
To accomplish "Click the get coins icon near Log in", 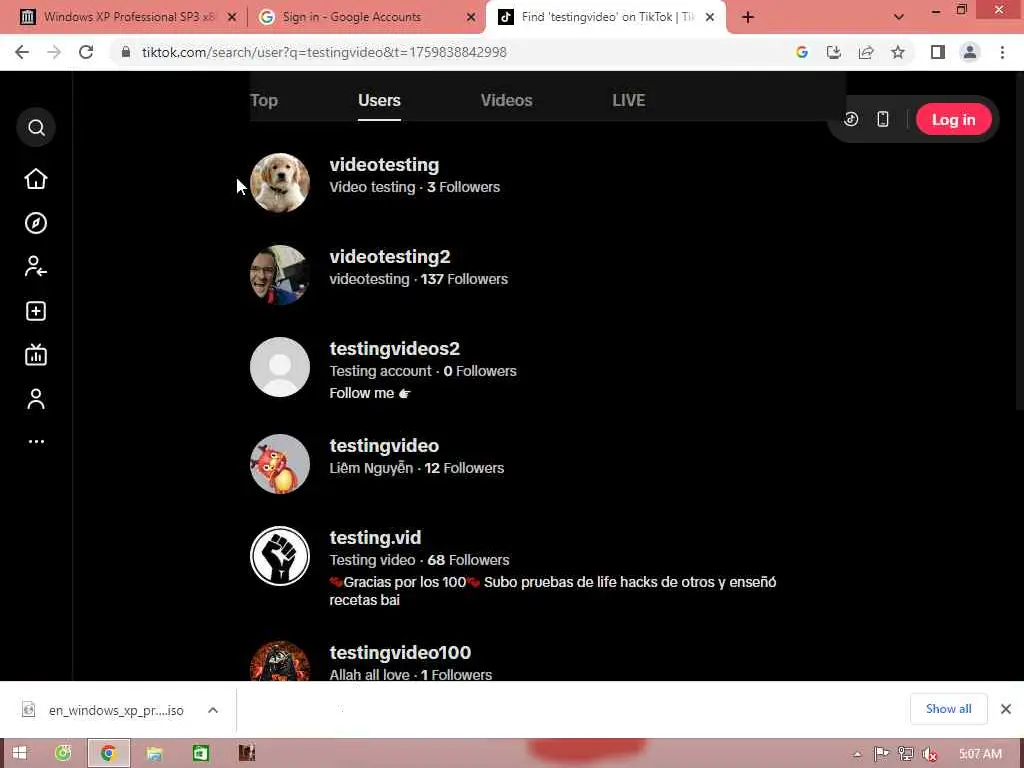I will tap(850, 119).
